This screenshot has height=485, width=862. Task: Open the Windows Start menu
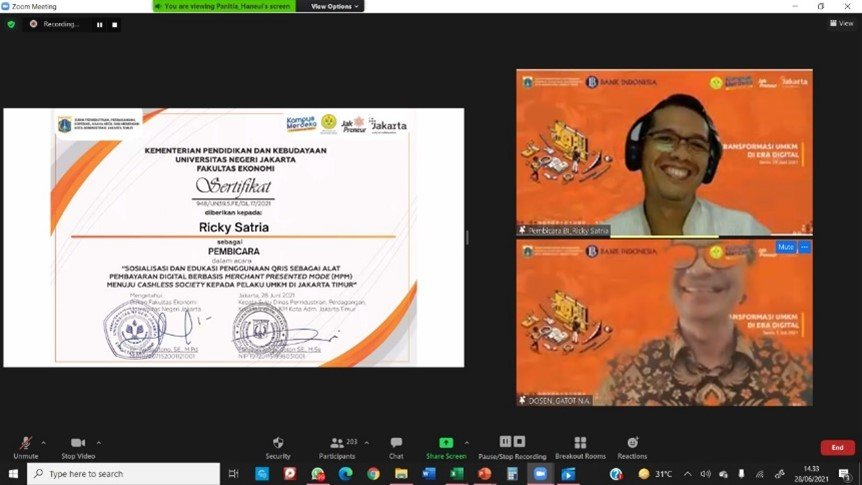[x=13, y=473]
